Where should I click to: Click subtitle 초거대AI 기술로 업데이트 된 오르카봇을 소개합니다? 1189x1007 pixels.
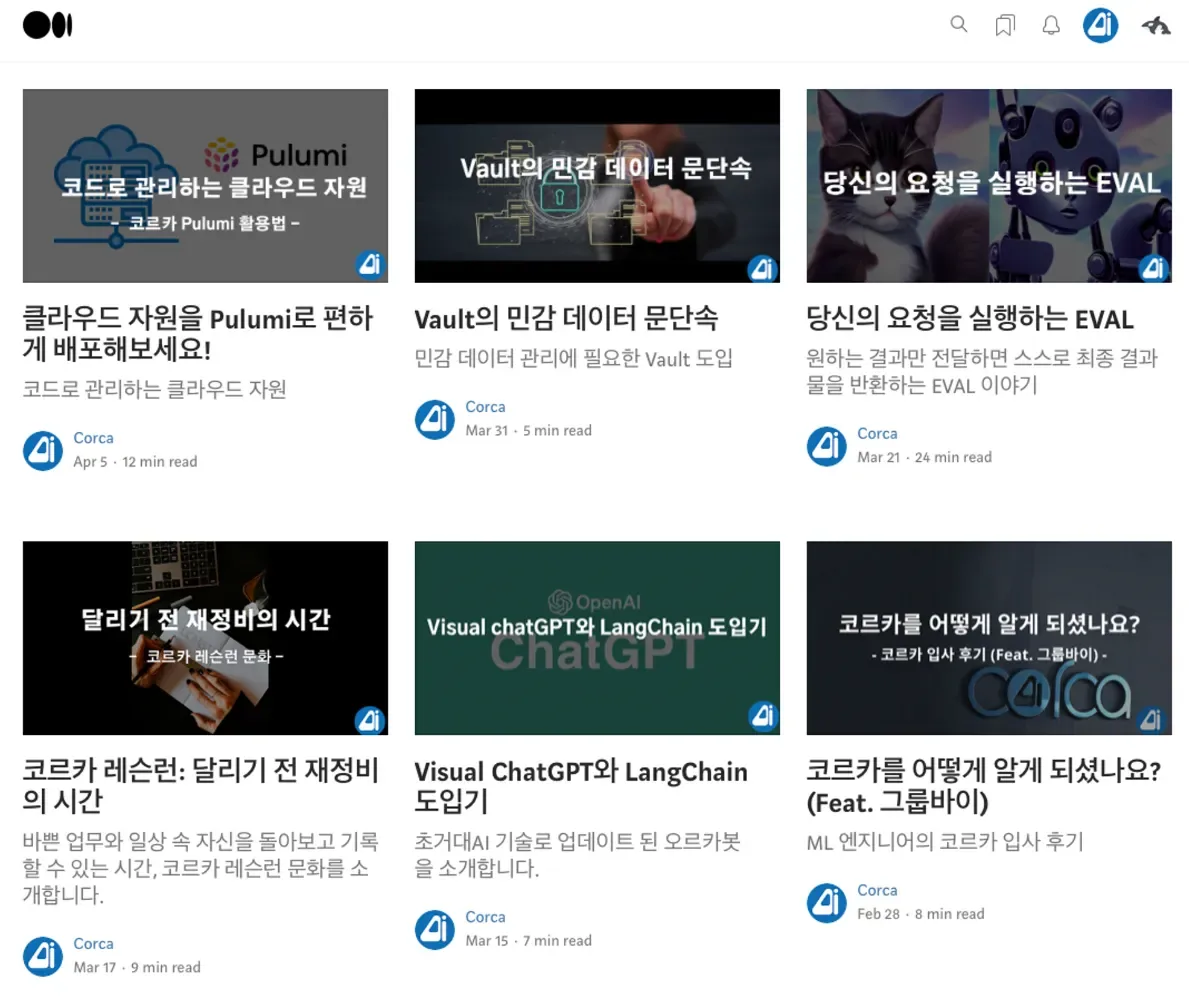pyautogui.click(x=578, y=855)
